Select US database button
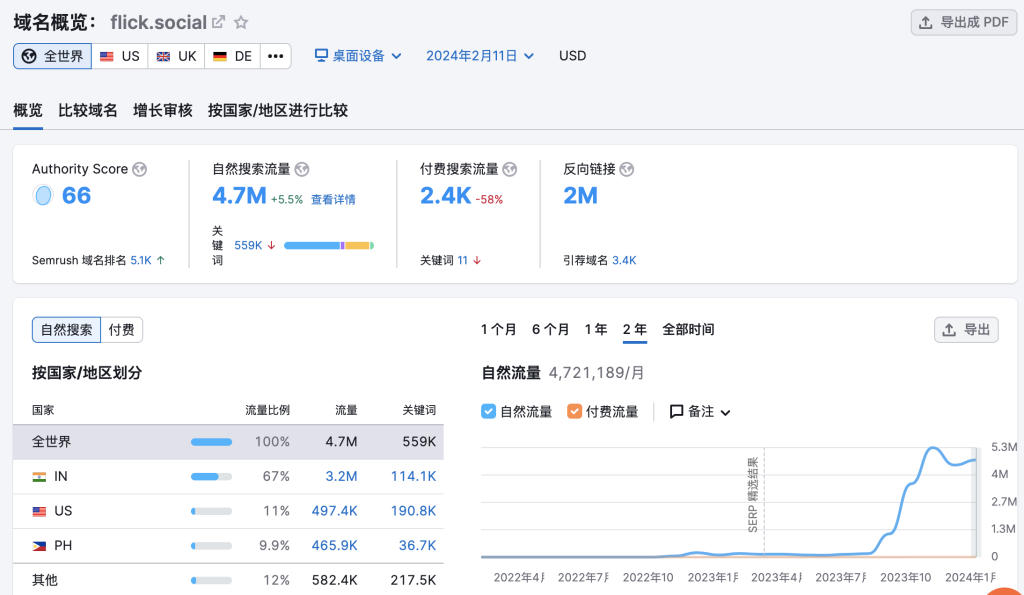The height and width of the screenshot is (595, 1024). point(120,56)
